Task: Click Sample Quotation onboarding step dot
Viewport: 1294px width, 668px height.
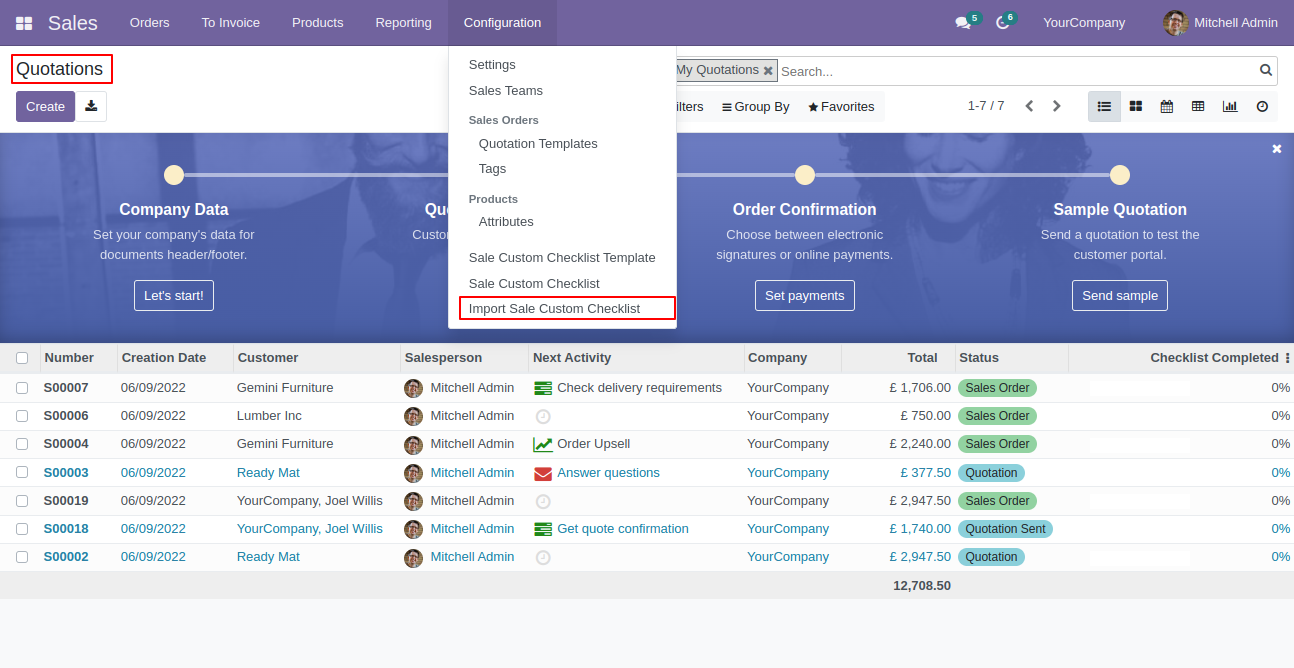Action: tap(1120, 175)
